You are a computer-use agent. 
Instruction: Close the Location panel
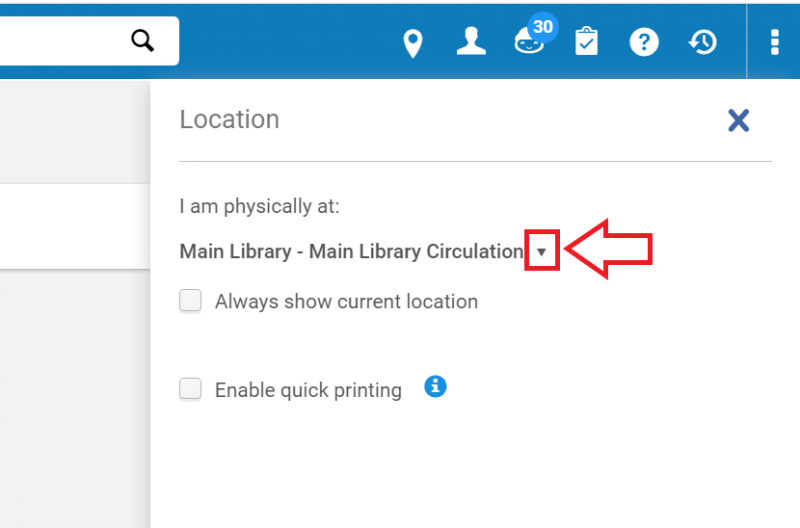point(738,120)
